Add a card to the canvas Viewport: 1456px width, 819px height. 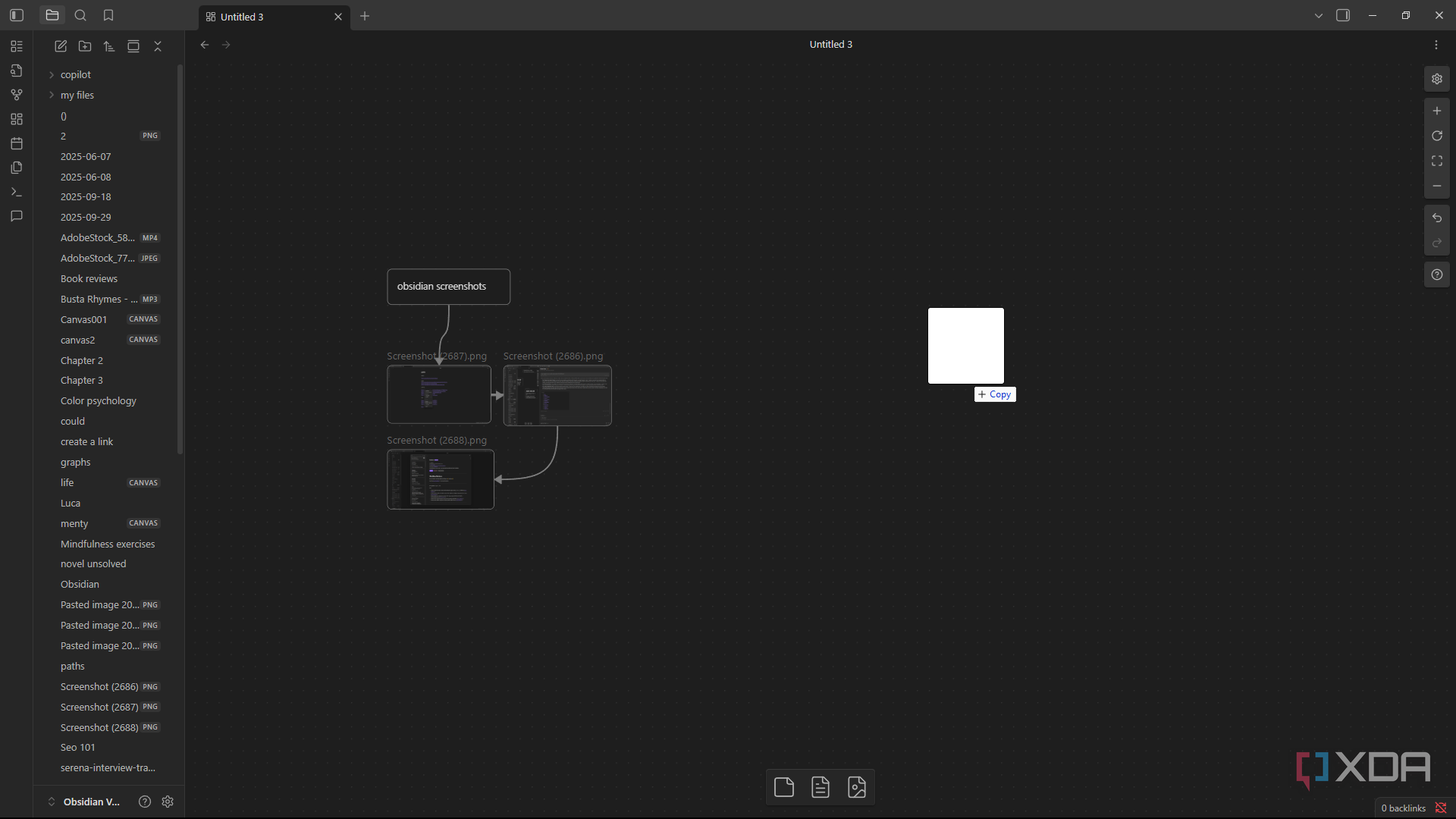pos(784,787)
